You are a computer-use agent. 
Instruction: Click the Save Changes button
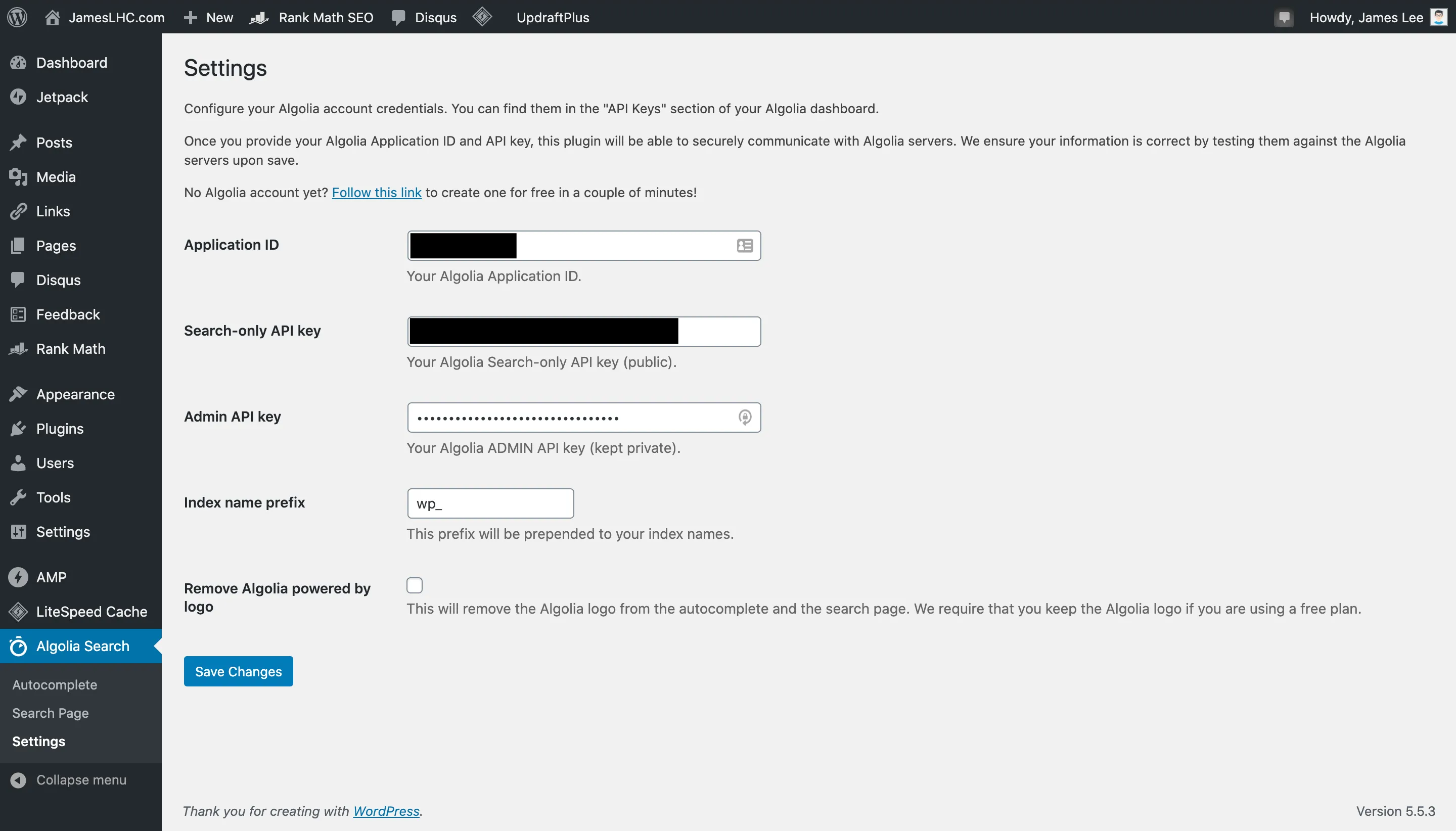(239, 671)
